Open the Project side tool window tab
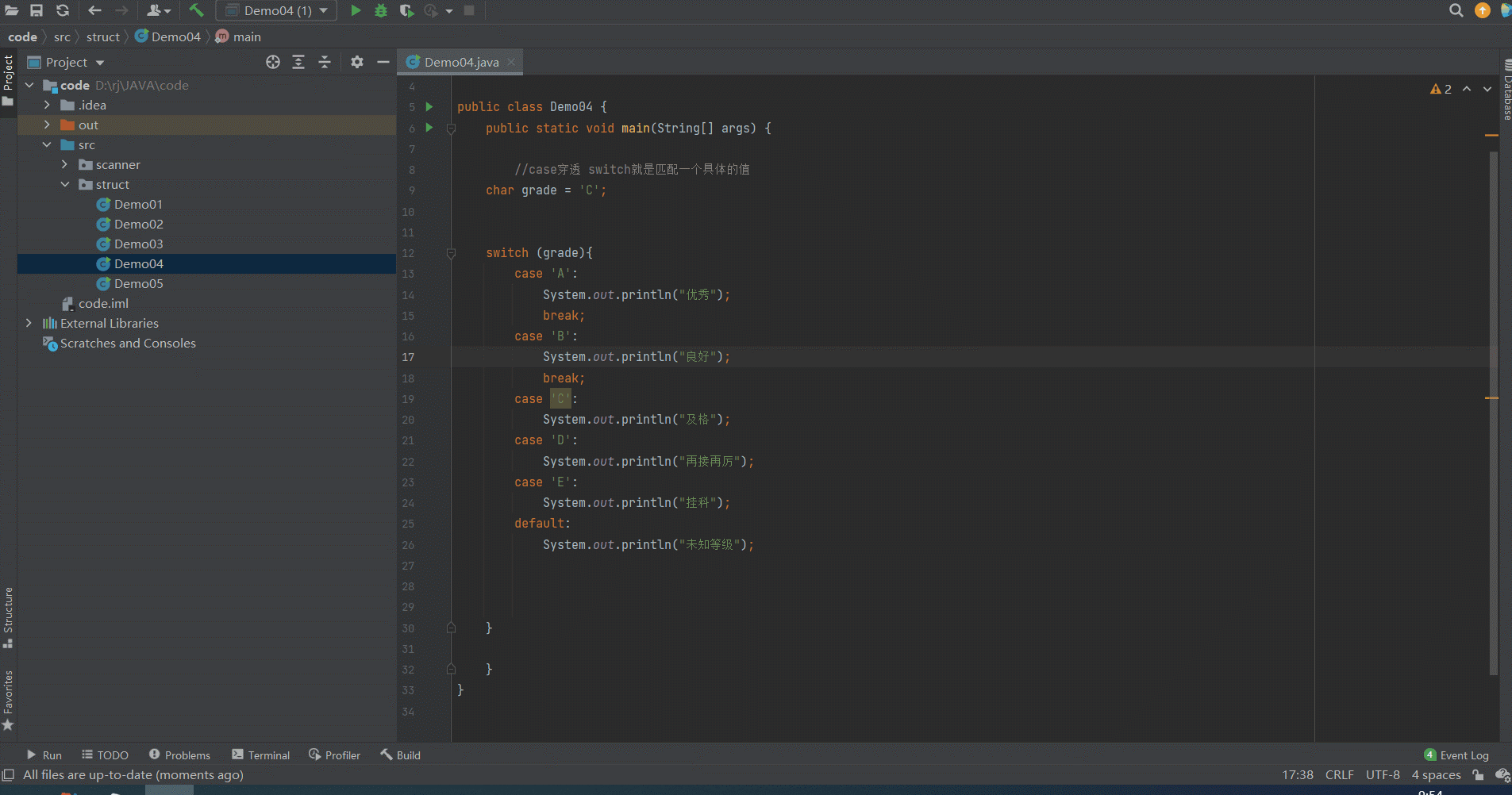This screenshot has width=1512, height=795. click(x=8, y=81)
